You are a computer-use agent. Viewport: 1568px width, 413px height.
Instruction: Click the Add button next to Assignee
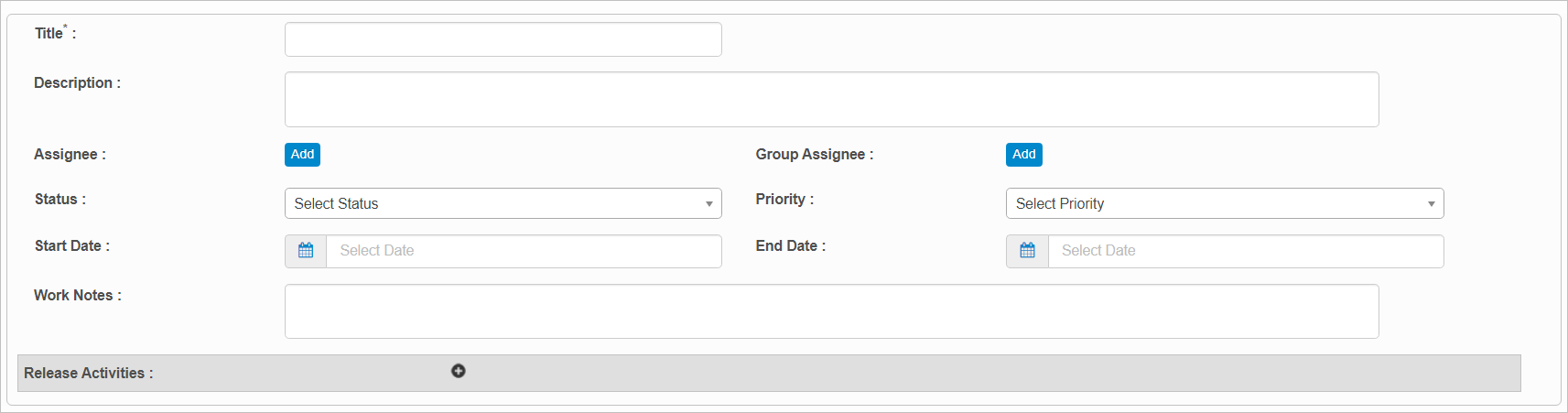point(302,155)
